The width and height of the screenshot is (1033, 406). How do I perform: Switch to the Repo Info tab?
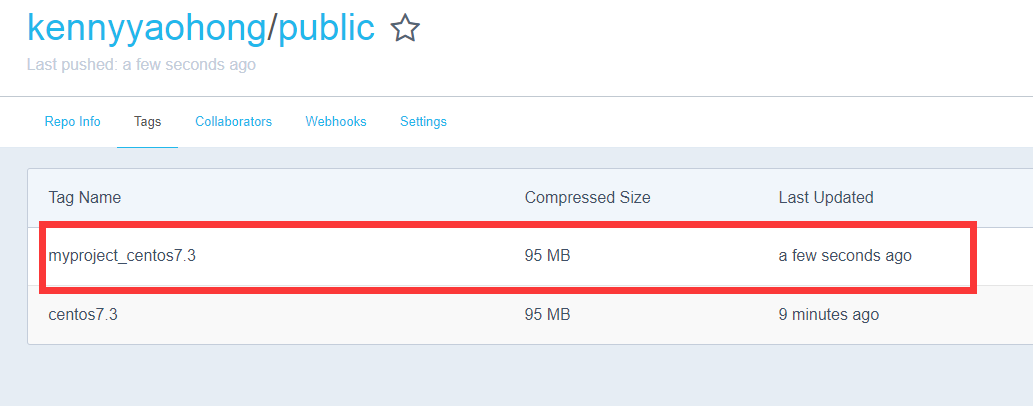pyautogui.click(x=72, y=122)
